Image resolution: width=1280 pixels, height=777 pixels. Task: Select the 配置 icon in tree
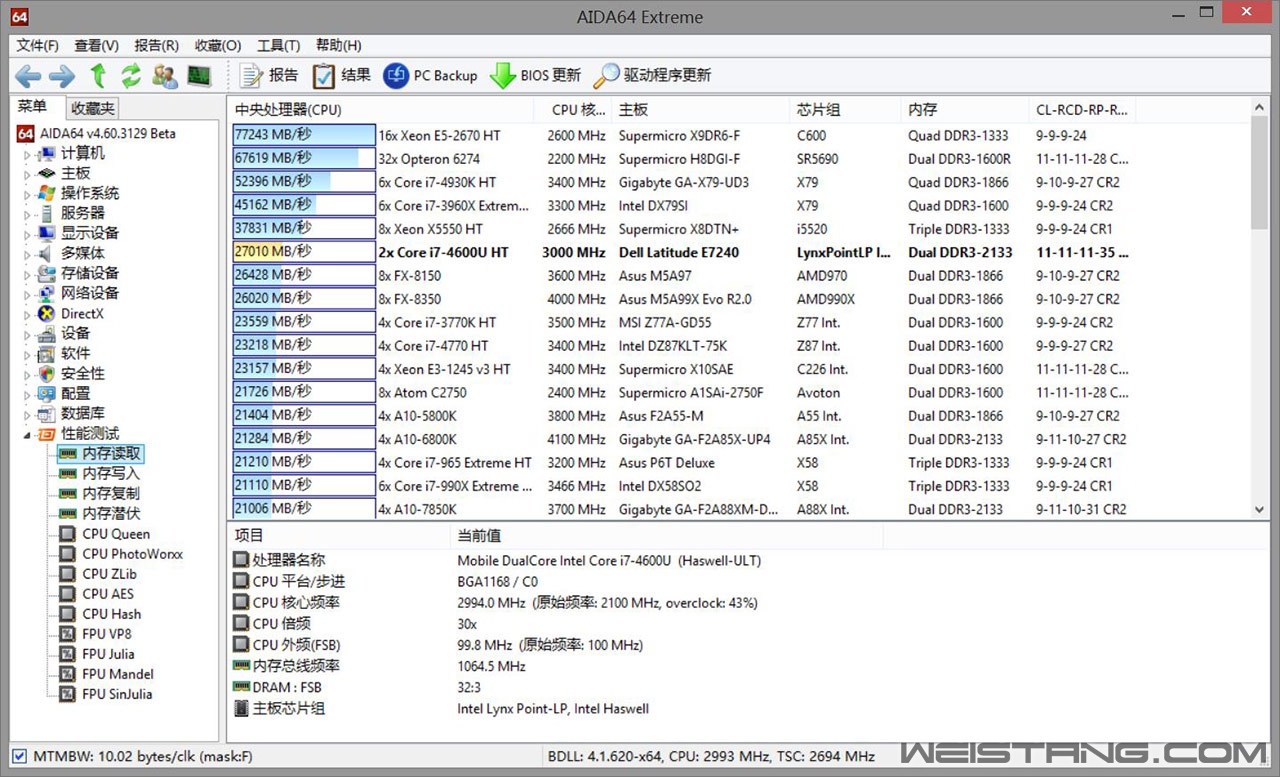[46, 393]
